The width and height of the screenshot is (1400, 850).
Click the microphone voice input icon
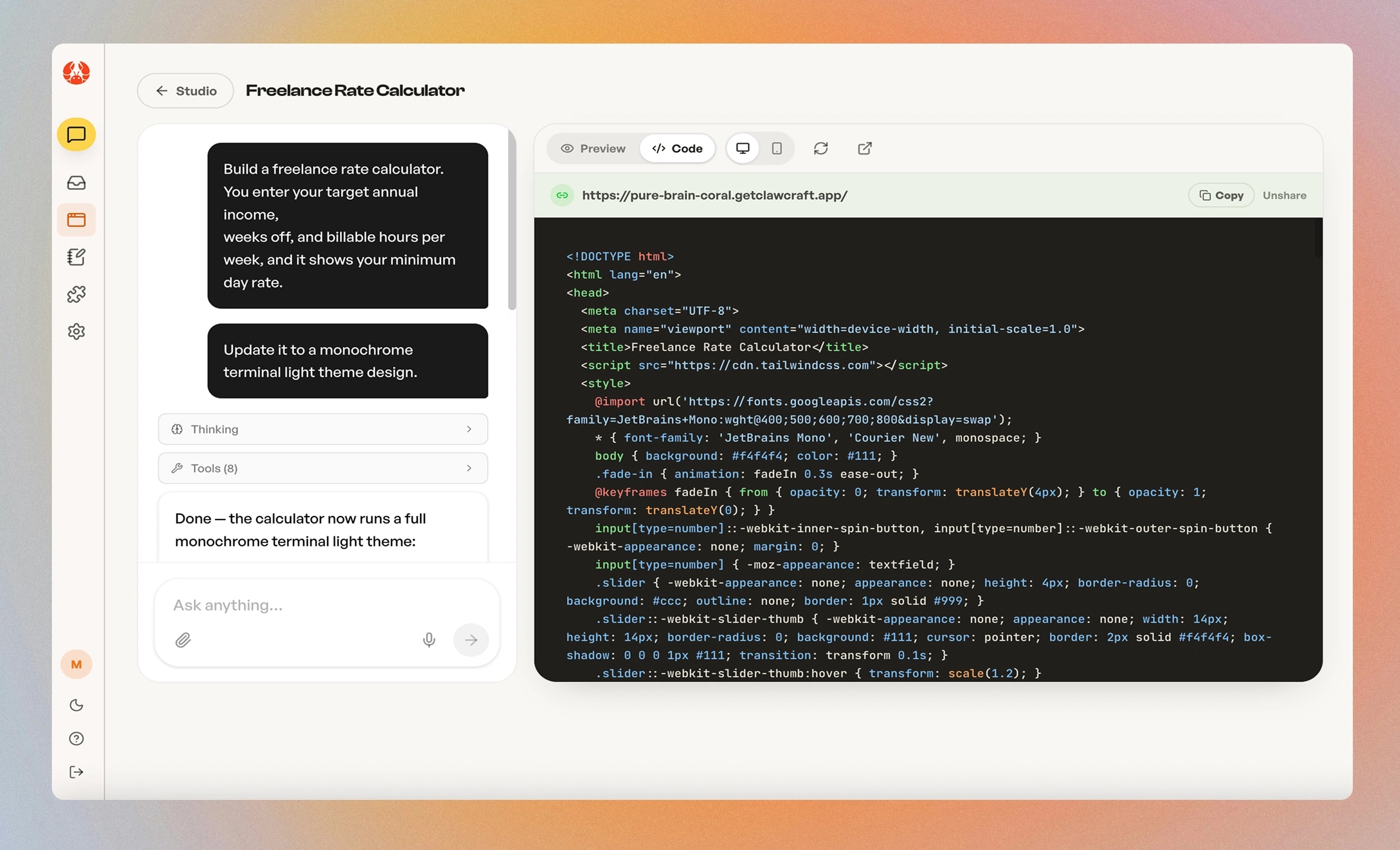click(428, 640)
